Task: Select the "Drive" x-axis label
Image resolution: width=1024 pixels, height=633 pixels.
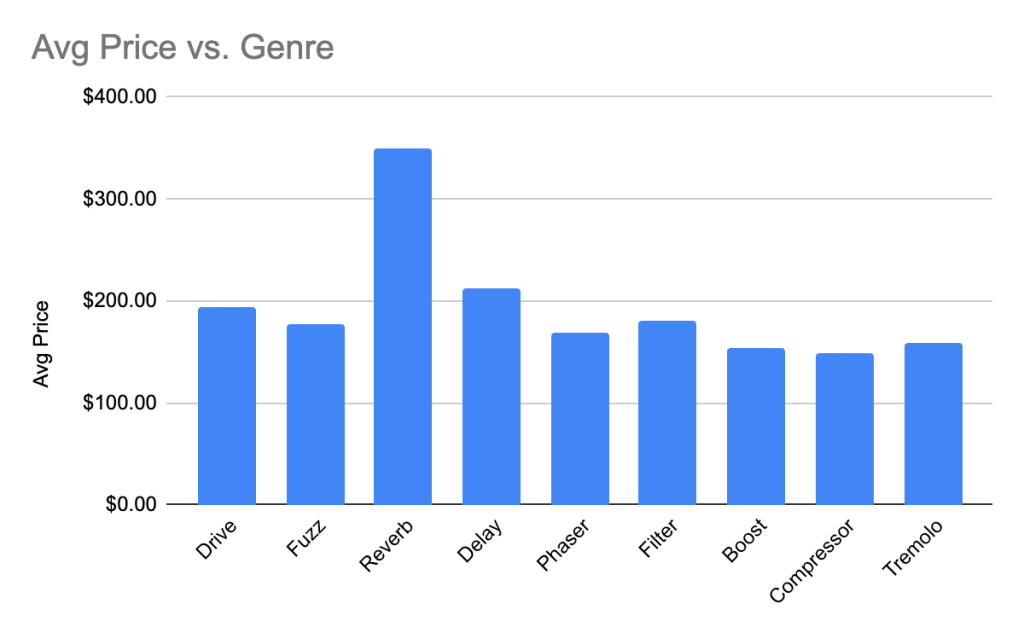Action: click(x=218, y=539)
